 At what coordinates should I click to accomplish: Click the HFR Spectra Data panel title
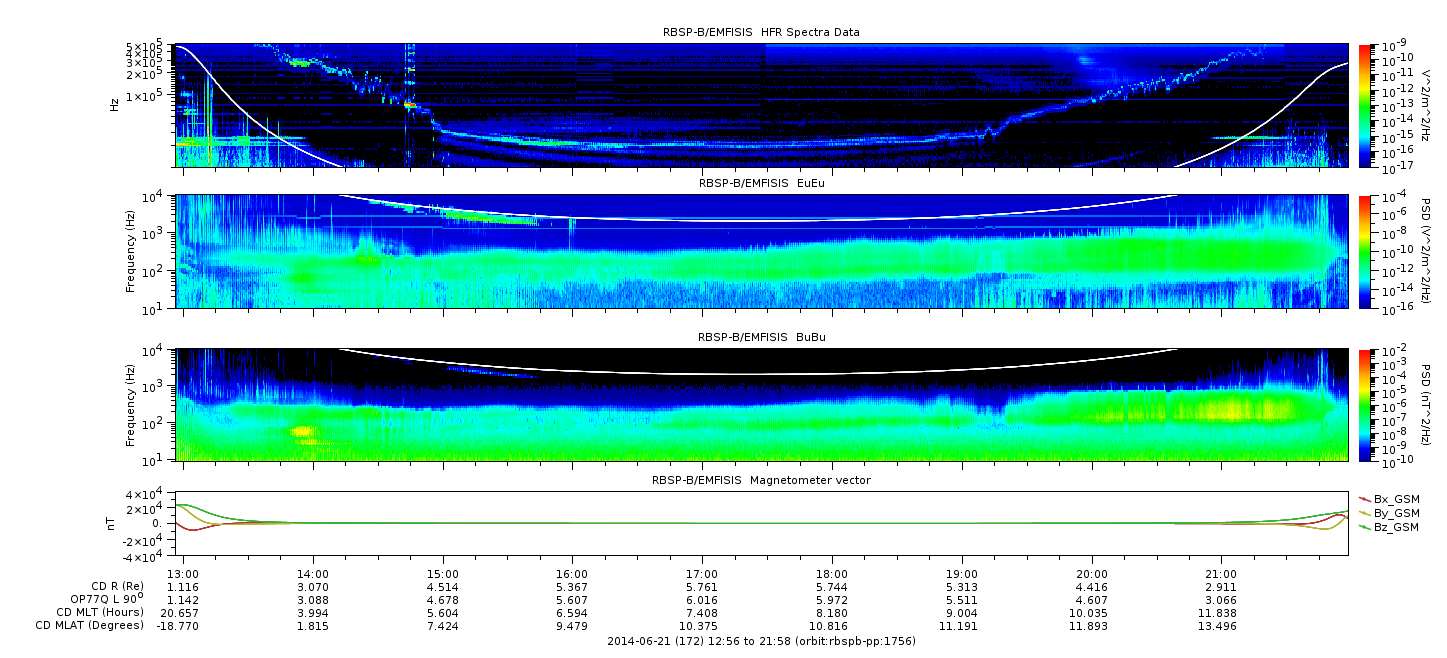pyautogui.click(x=761, y=32)
